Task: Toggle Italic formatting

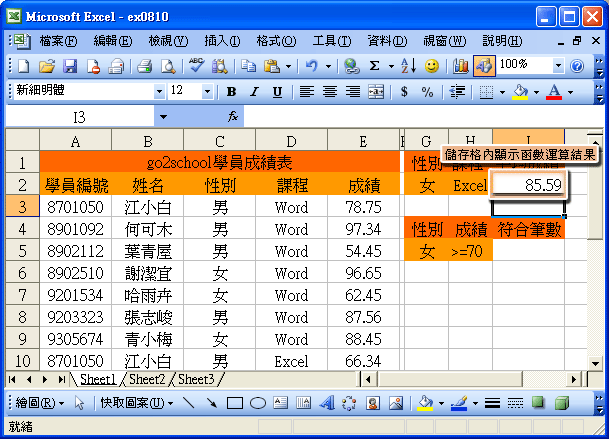Action: click(254, 91)
